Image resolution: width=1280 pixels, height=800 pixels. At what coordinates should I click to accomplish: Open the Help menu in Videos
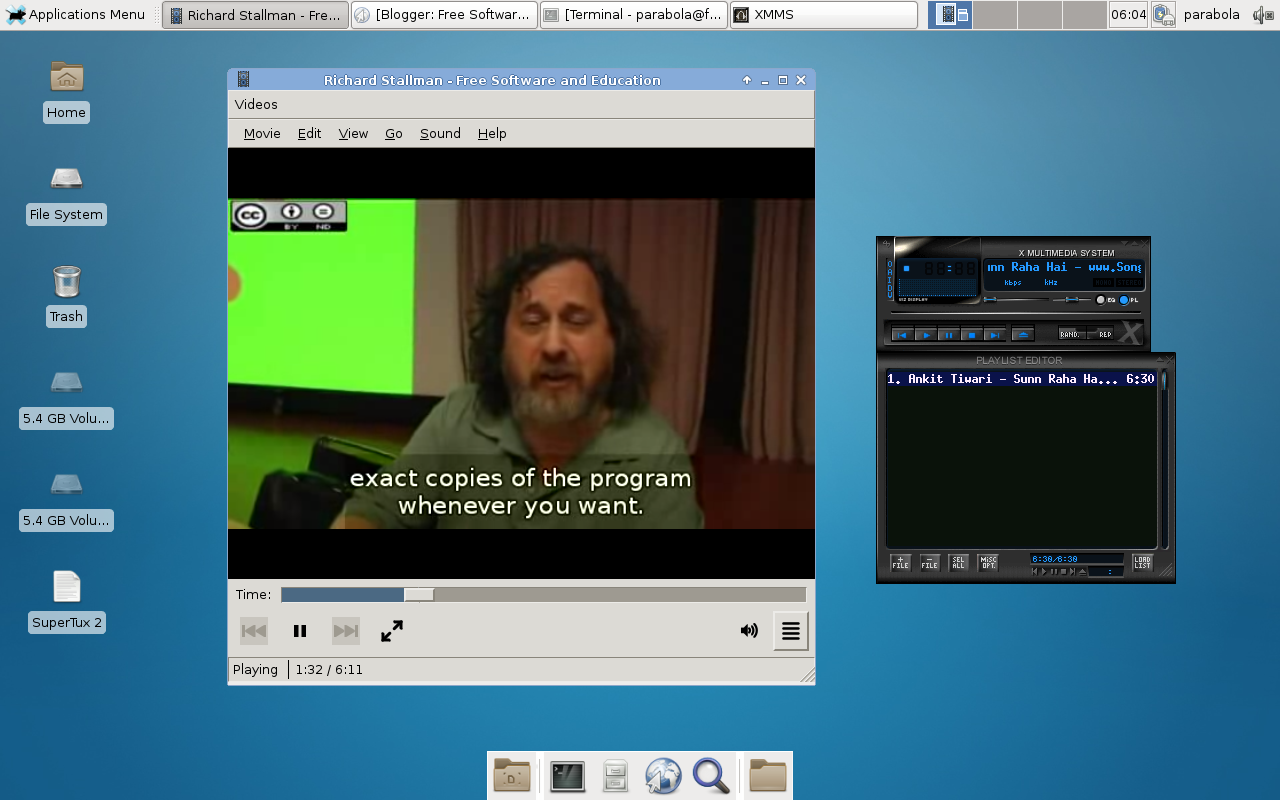tap(492, 134)
